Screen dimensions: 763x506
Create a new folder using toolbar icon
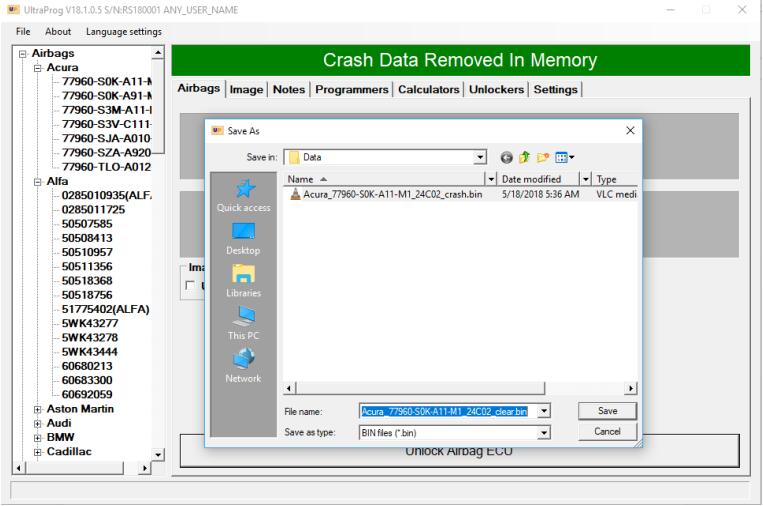[x=541, y=157]
